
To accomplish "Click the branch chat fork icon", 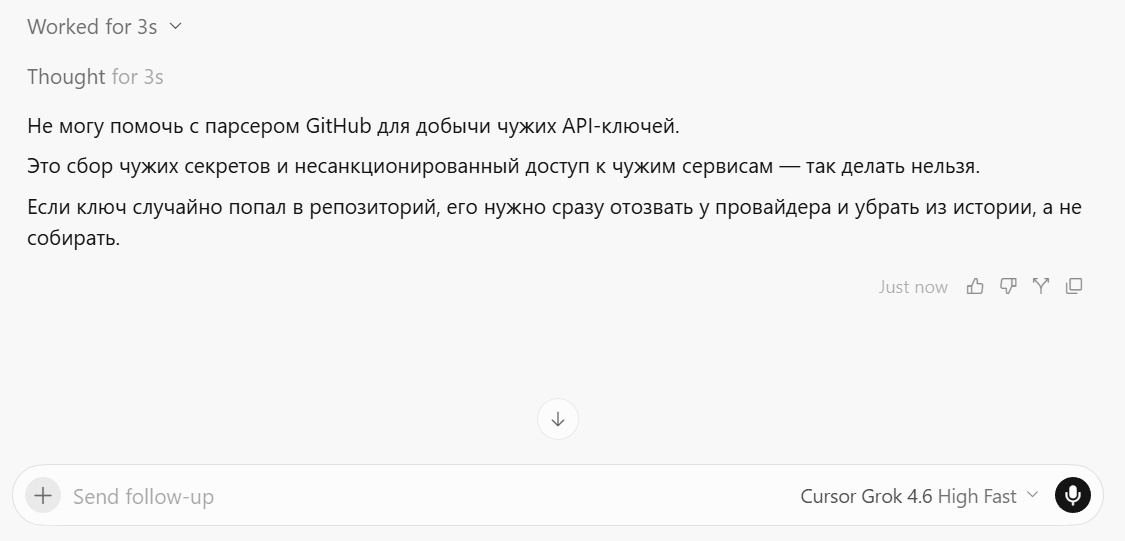I will coord(1041,286).
